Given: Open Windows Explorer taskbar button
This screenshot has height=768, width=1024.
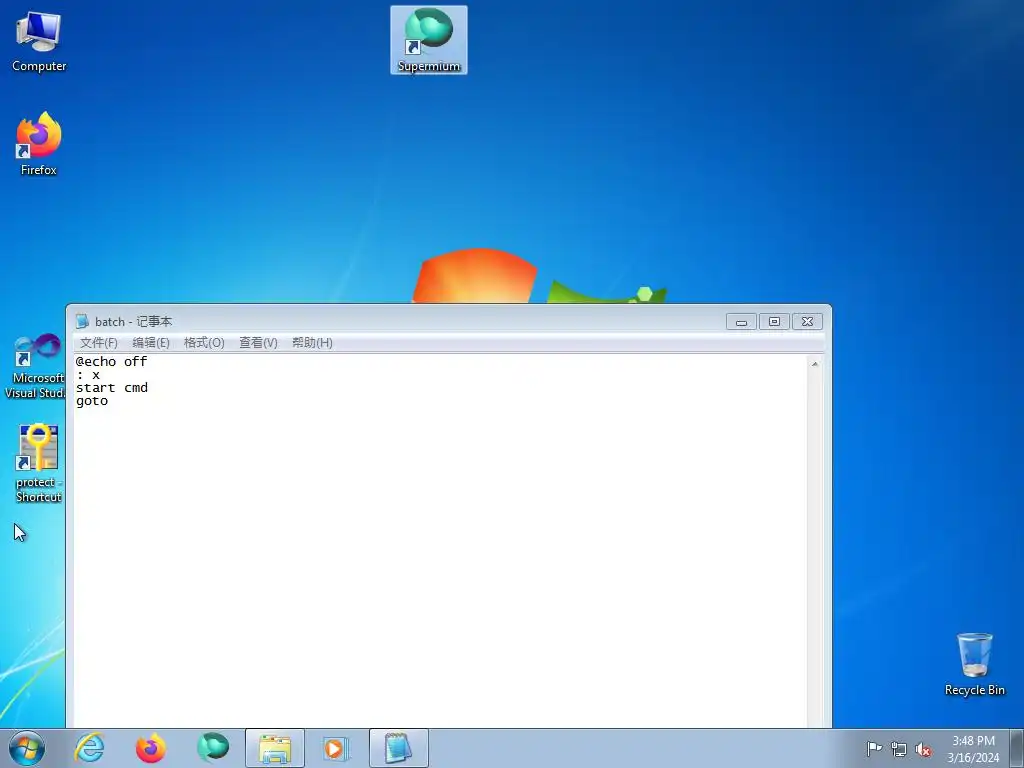Looking at the screenshot, I should coord(275,748).
